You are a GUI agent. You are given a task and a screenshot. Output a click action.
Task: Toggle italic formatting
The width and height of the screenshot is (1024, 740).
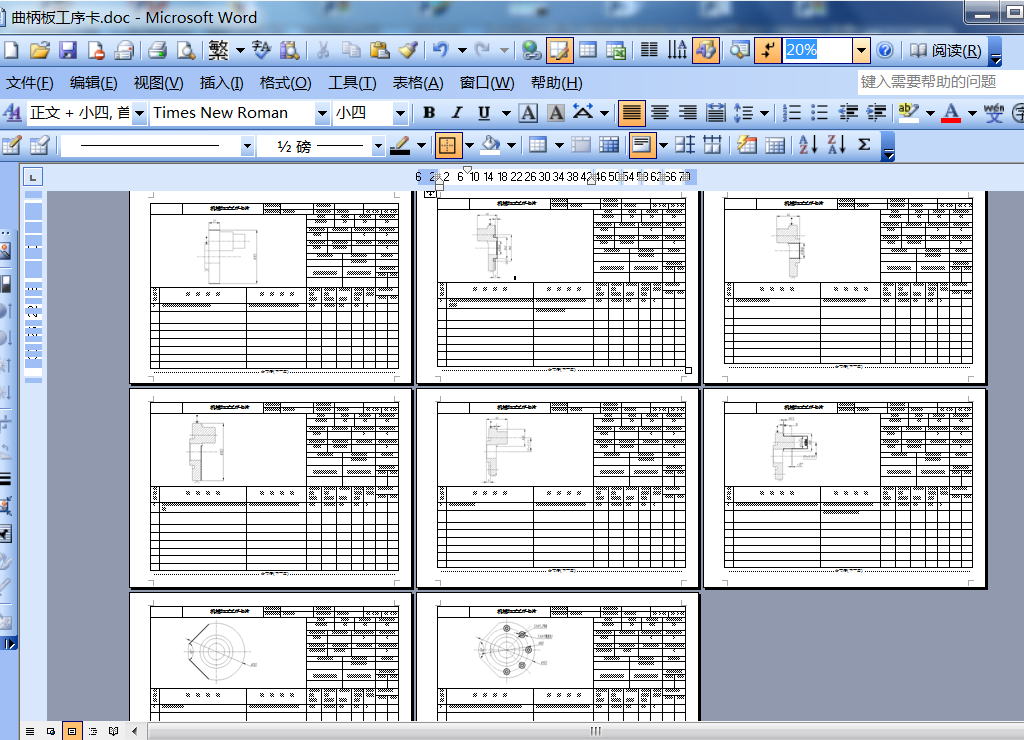[457, 113]
